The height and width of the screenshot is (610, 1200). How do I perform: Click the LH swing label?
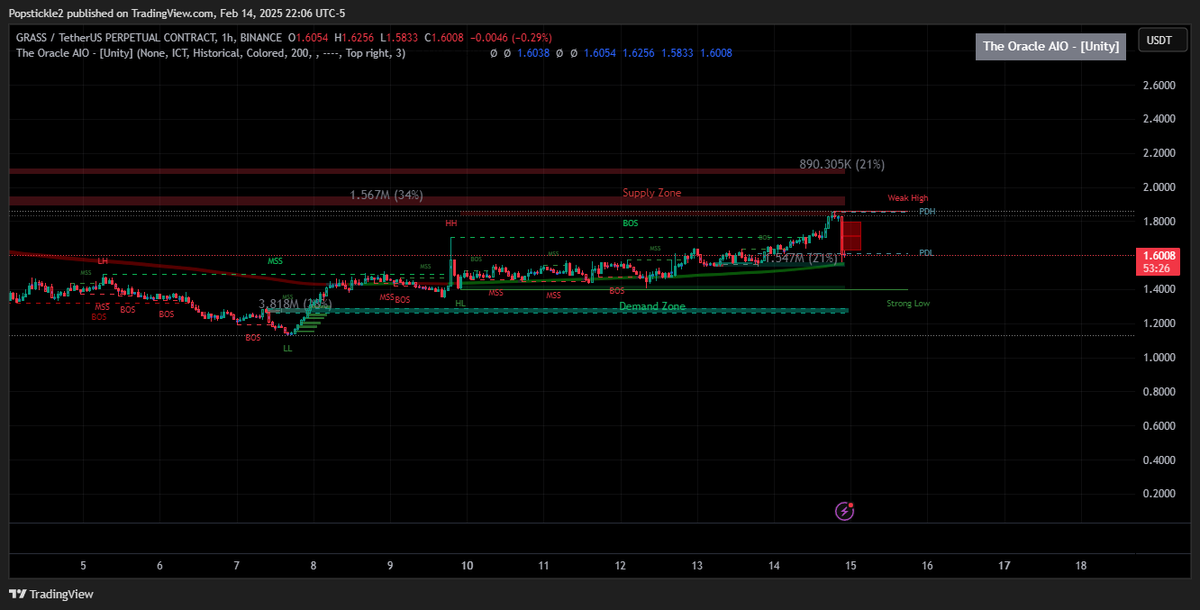tap(102, 261)
